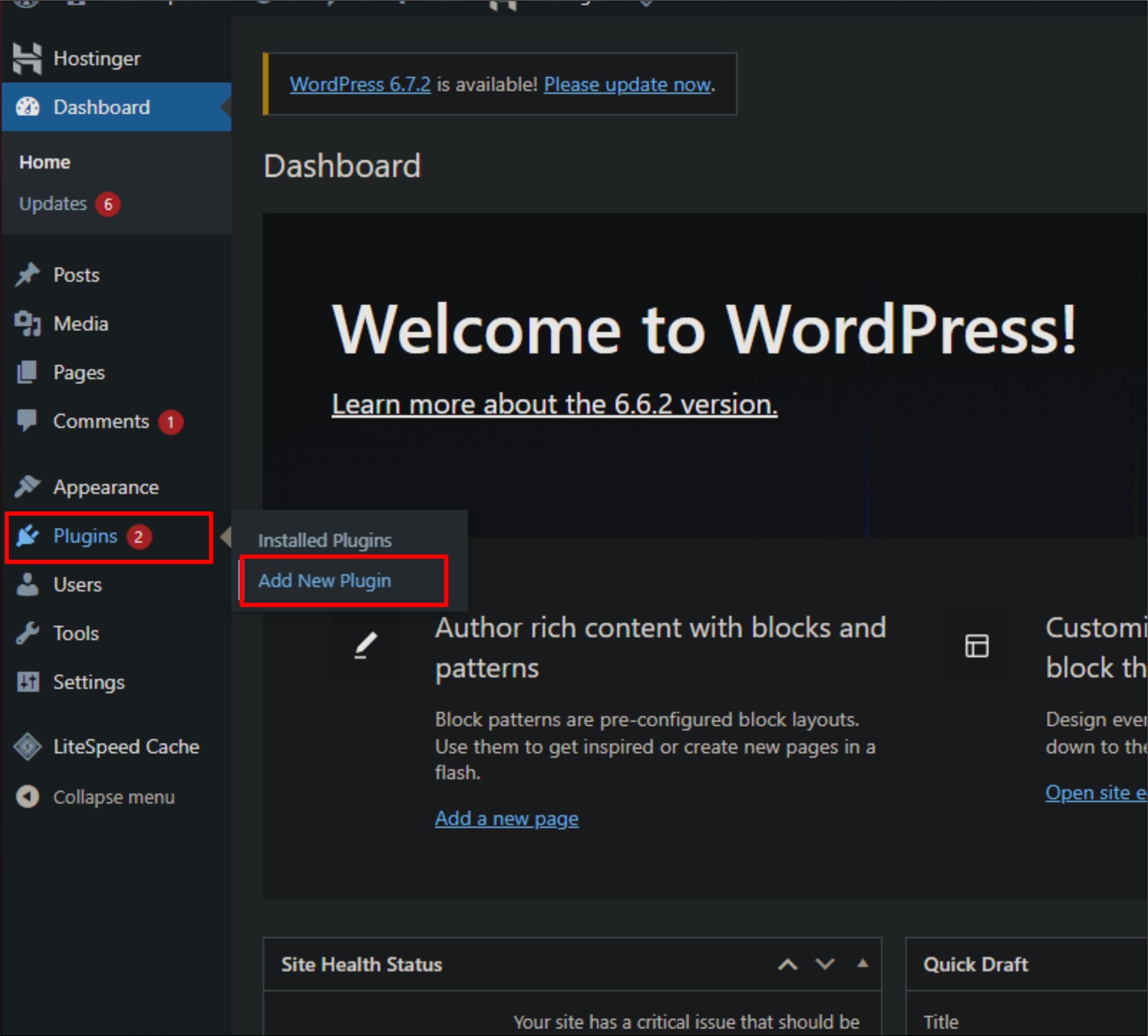Click Welcome to WordPress! heading
1148x1036 pixels.
[x=704, y=329]
